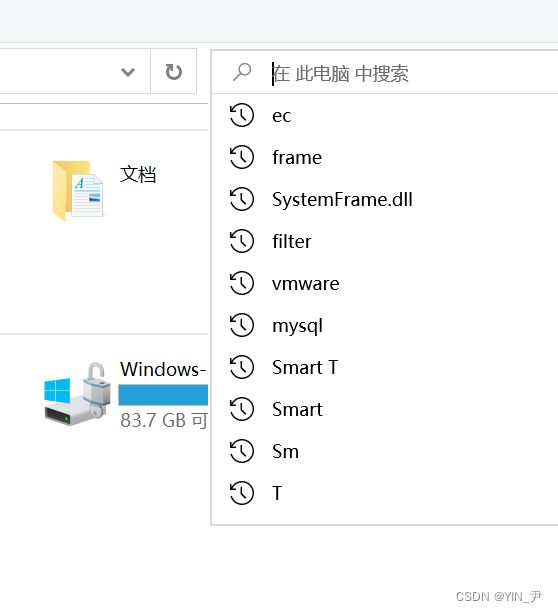Click the 文档 folder label

coord(138,174)
